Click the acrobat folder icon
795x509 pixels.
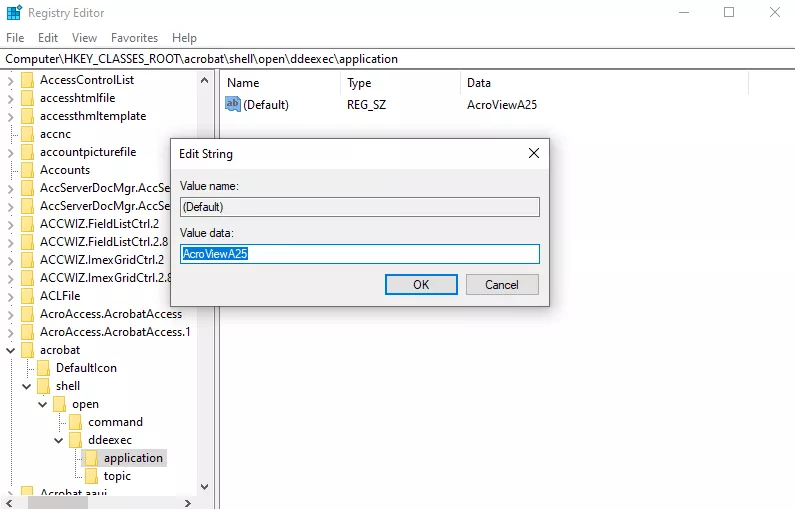(x=27, y=350)
